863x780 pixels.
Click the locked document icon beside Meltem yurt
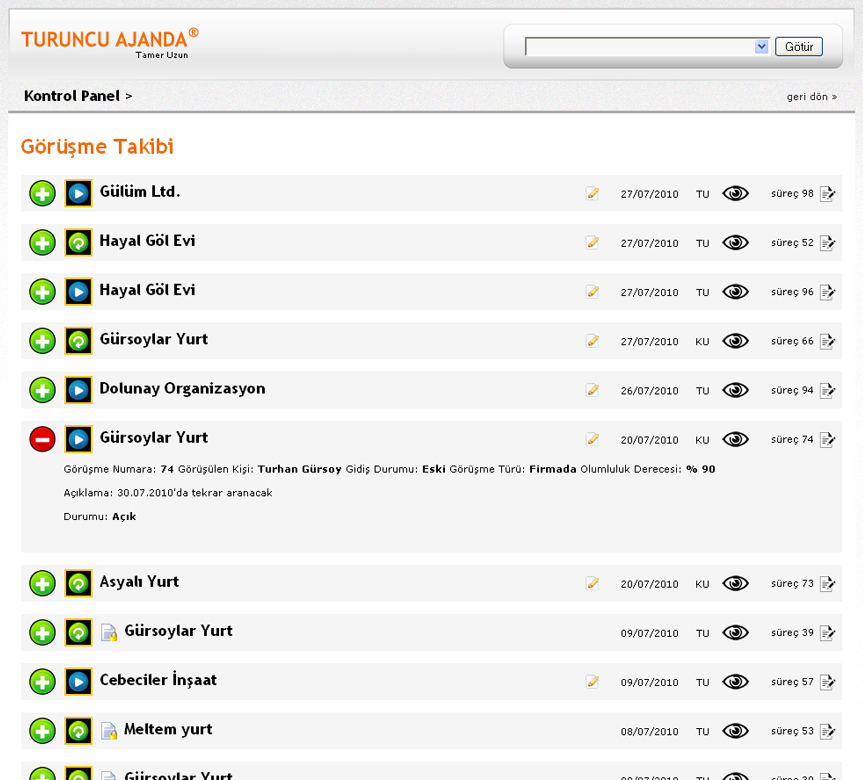(109, 731)
